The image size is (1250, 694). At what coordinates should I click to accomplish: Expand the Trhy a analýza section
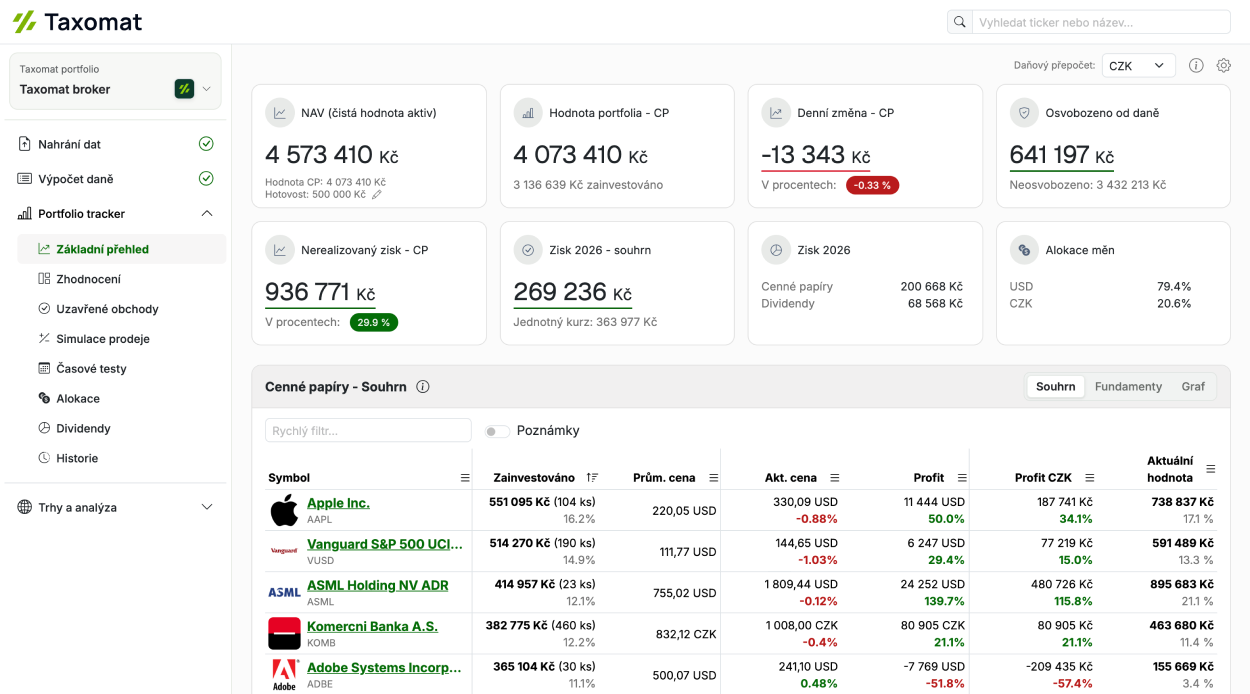coord(207,507)
